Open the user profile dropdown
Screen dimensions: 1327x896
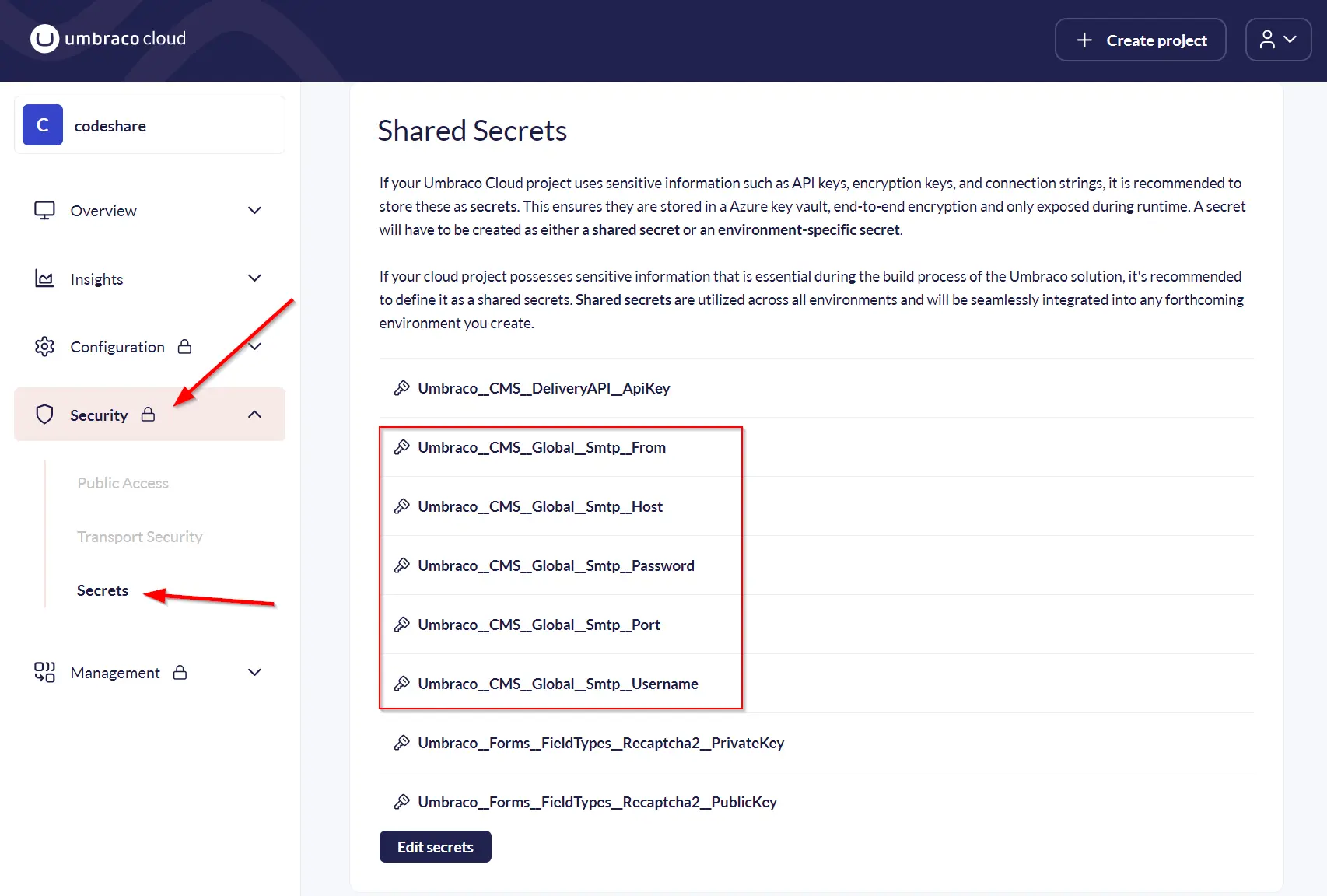pyautogui.click(x=1278, y=40)
